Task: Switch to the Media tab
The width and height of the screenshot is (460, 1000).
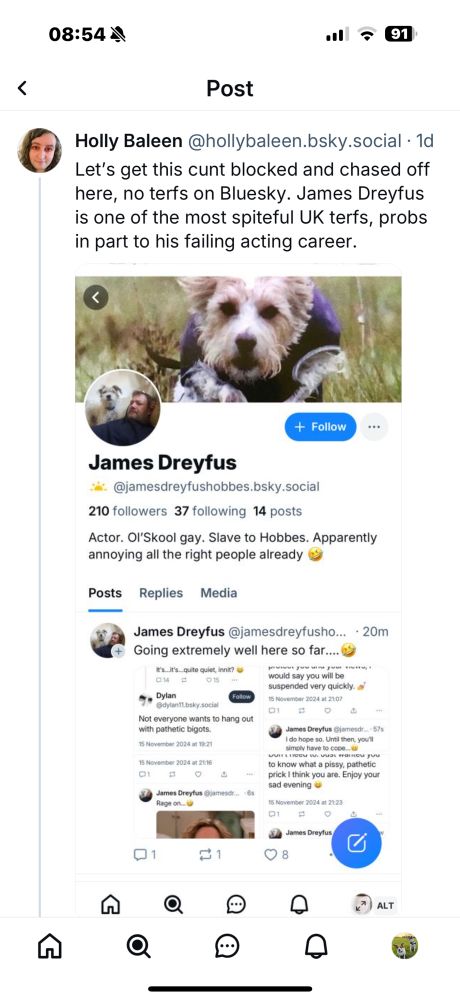Action: (x=219, y=593)
